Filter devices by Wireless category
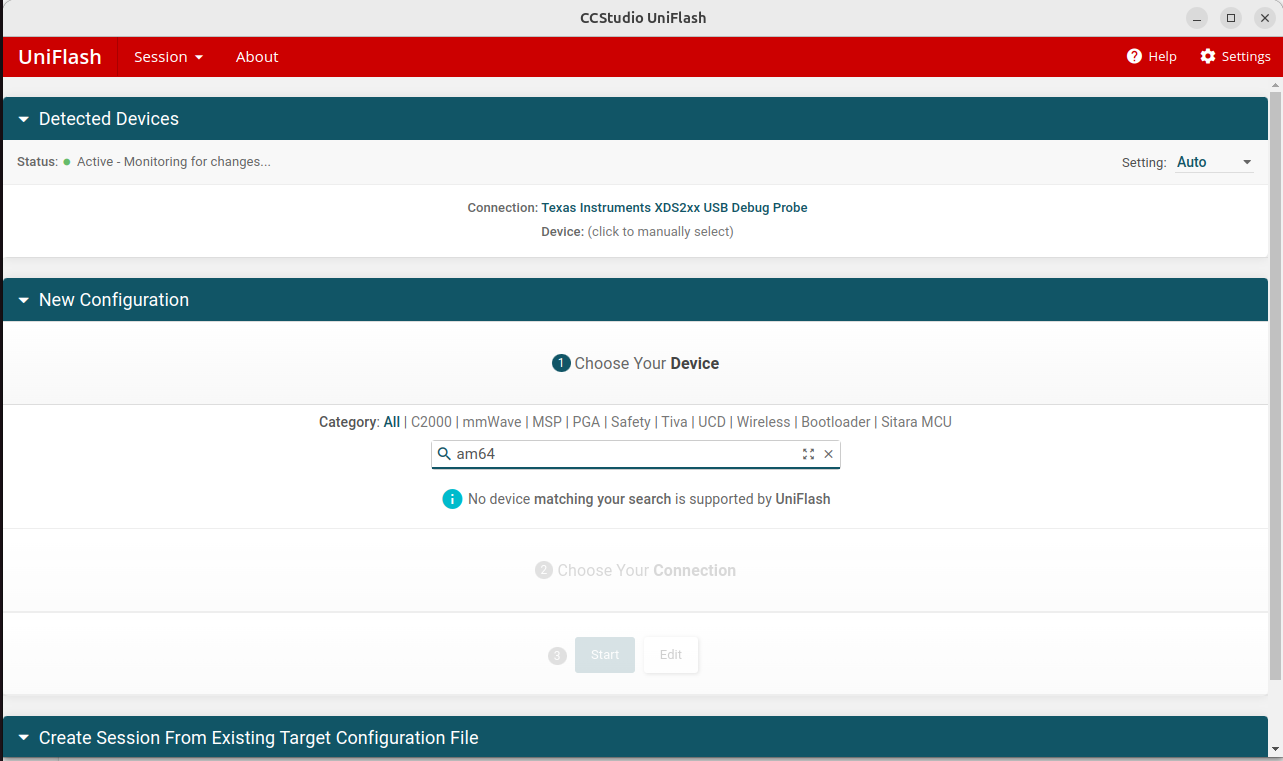Viewport: 1283px width, 761px height. click(x=764, y=422)
